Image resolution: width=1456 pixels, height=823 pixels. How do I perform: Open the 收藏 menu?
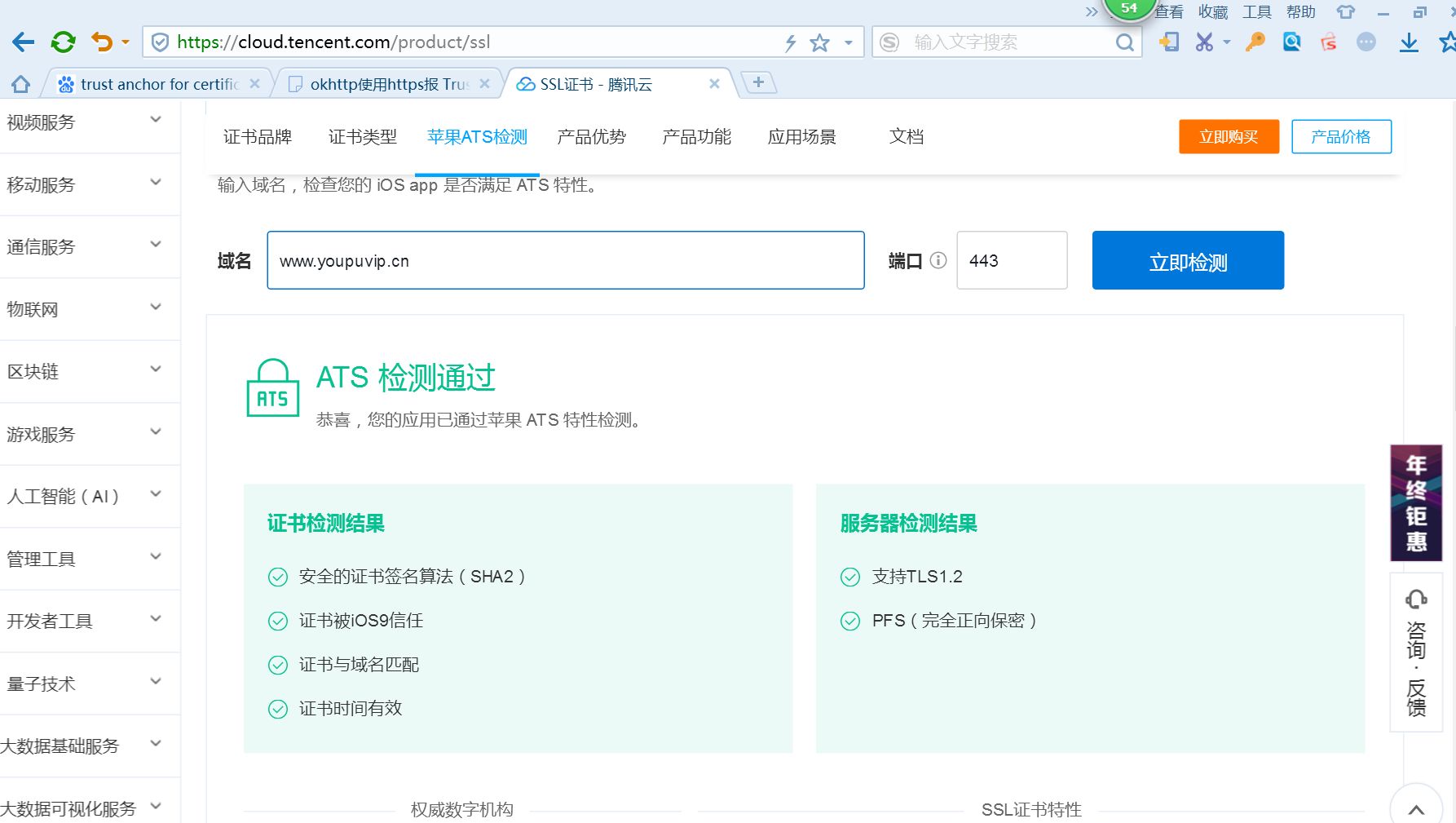pyautogui.click(x=1213, y=12)
